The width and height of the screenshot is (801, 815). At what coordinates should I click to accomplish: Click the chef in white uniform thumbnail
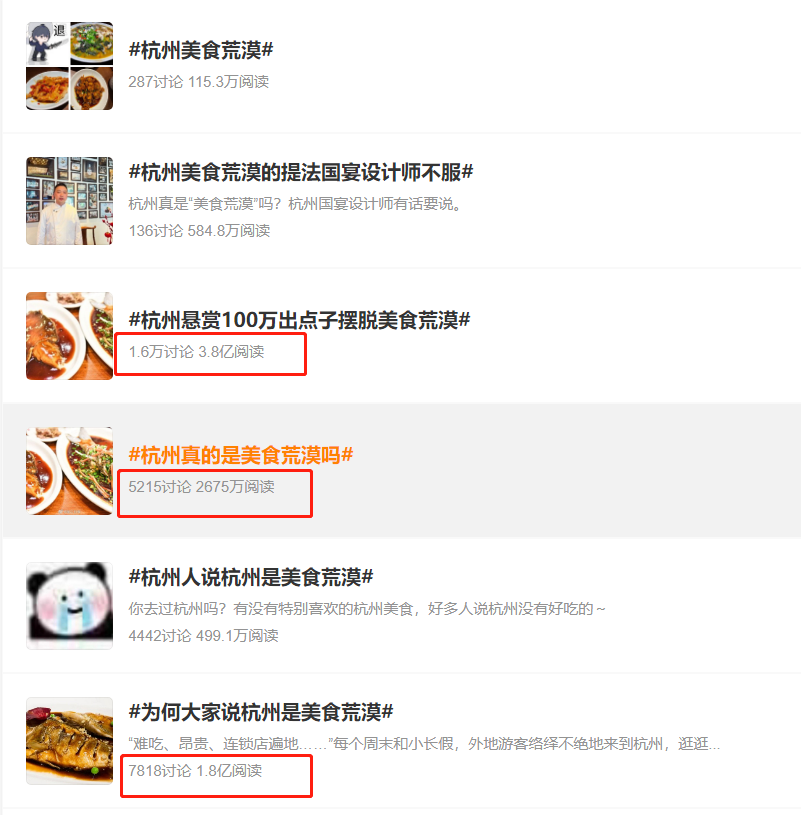click(x=70, y=201)
